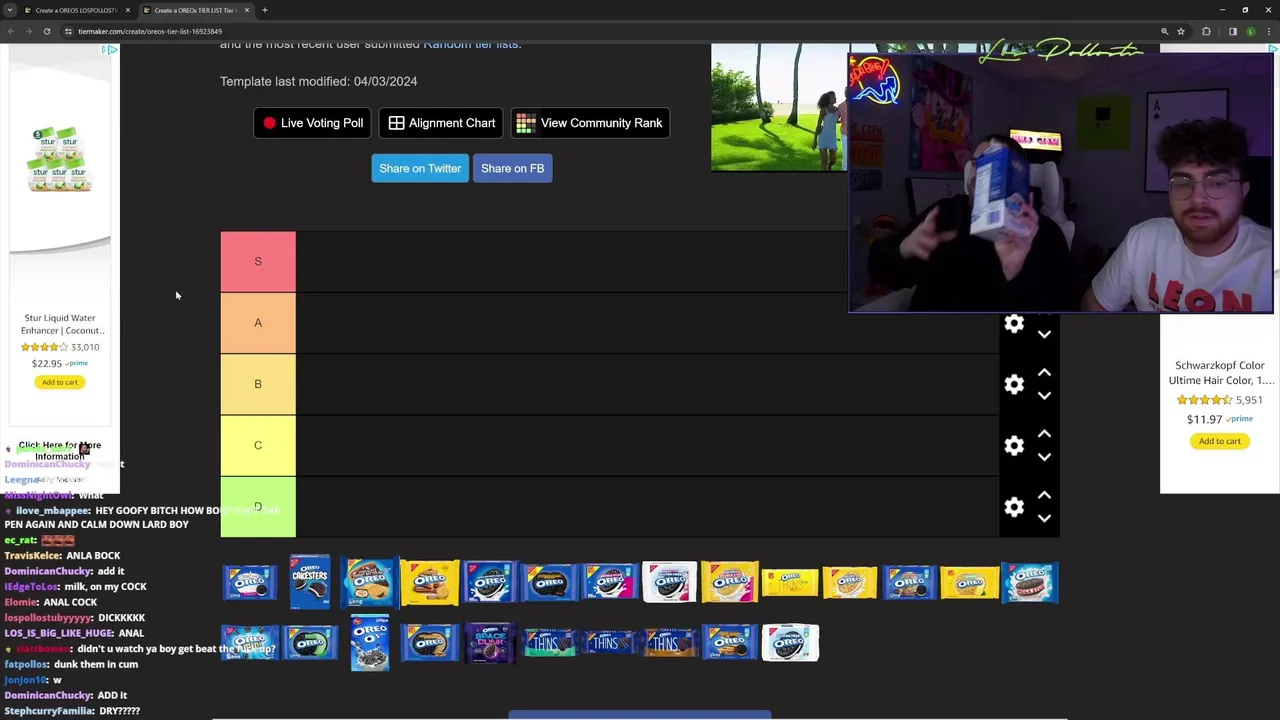The width and height of the screenshot is (1280, 720).
Task: View site information icon in address bar
Action: [x=69, y=31]
